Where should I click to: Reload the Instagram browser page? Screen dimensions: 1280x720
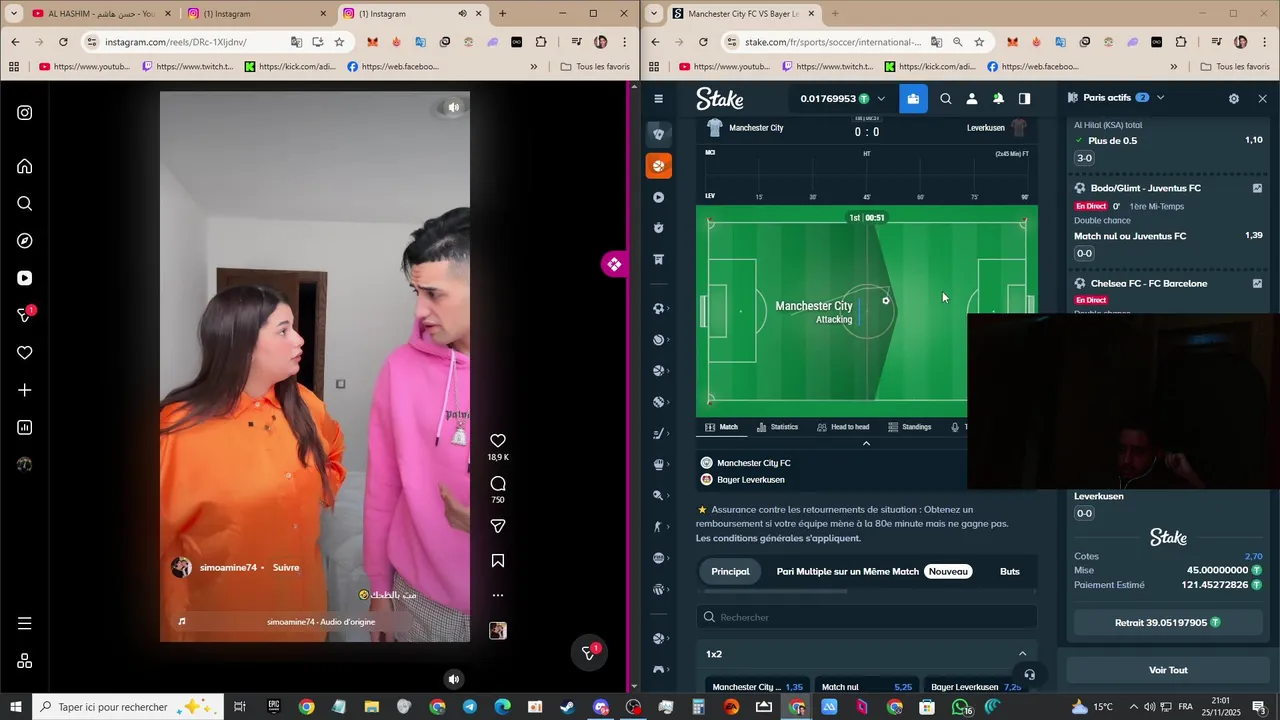63,42
